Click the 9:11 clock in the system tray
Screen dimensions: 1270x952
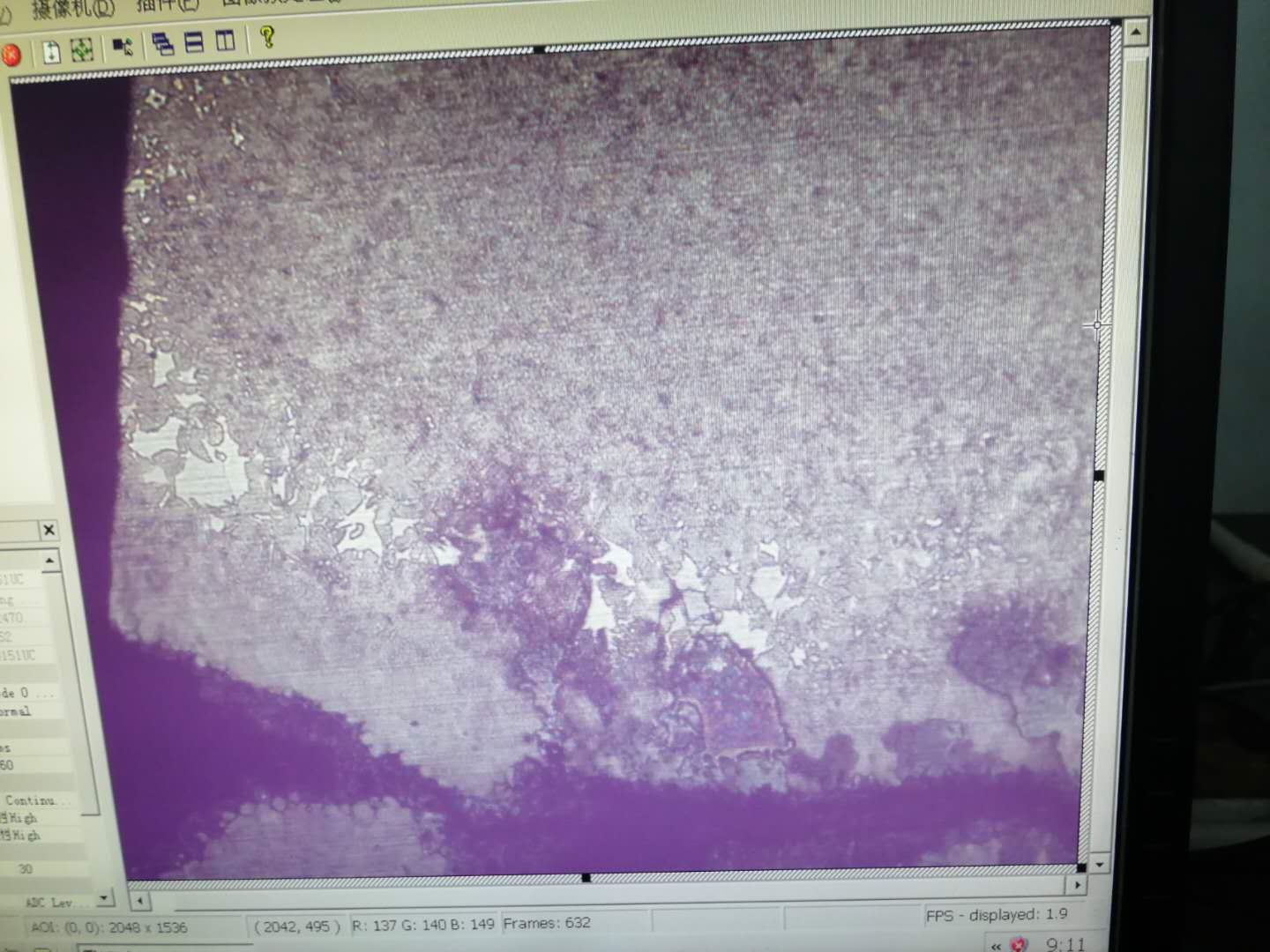(x=1066, y=944)
